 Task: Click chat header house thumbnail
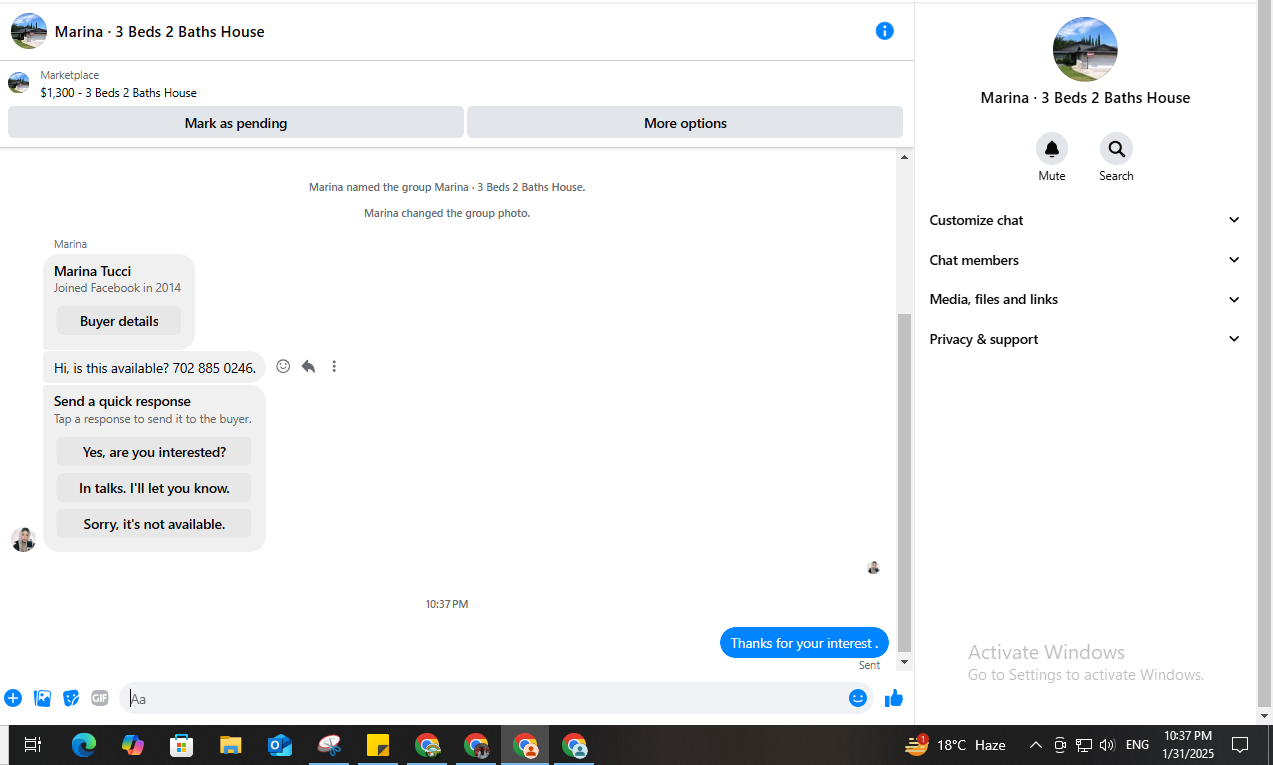pyautogui.click(x=29, y=31)
